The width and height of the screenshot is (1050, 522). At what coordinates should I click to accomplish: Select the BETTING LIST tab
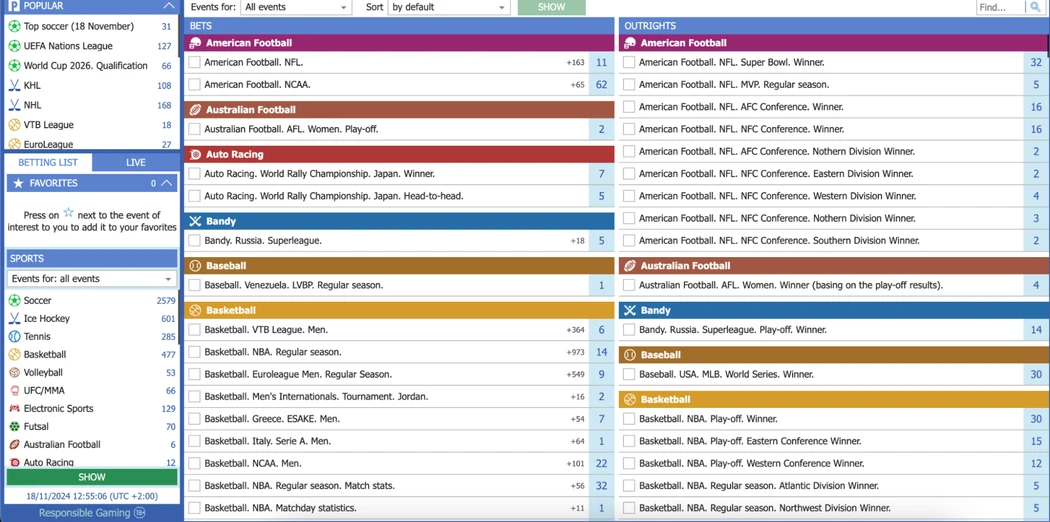point(48,162)
